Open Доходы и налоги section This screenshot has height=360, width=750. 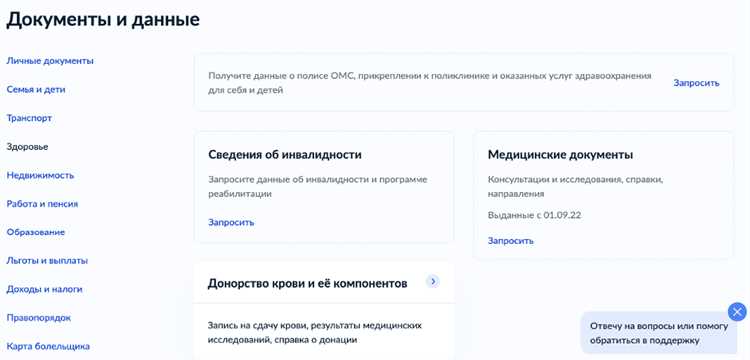coord(44,290)
